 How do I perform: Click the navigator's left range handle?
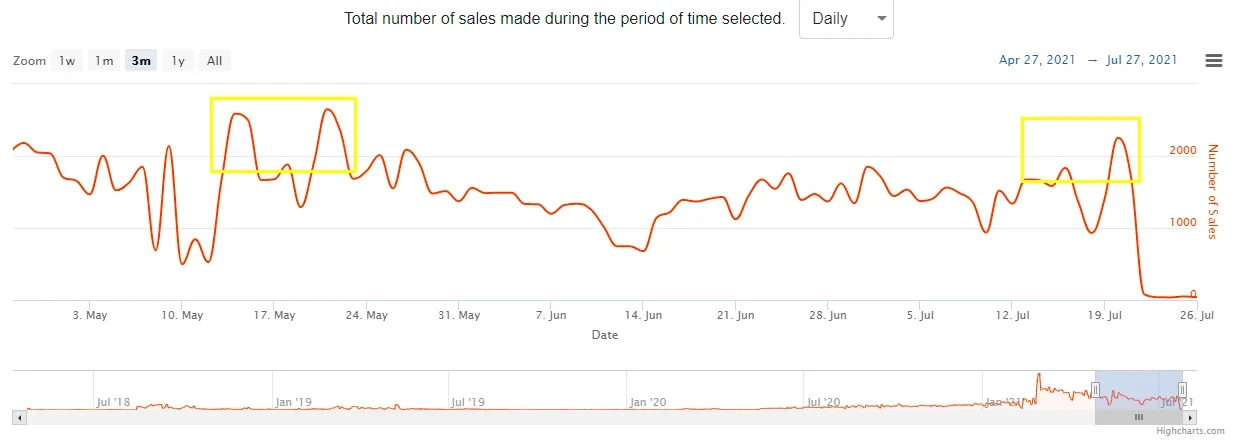1096,389
